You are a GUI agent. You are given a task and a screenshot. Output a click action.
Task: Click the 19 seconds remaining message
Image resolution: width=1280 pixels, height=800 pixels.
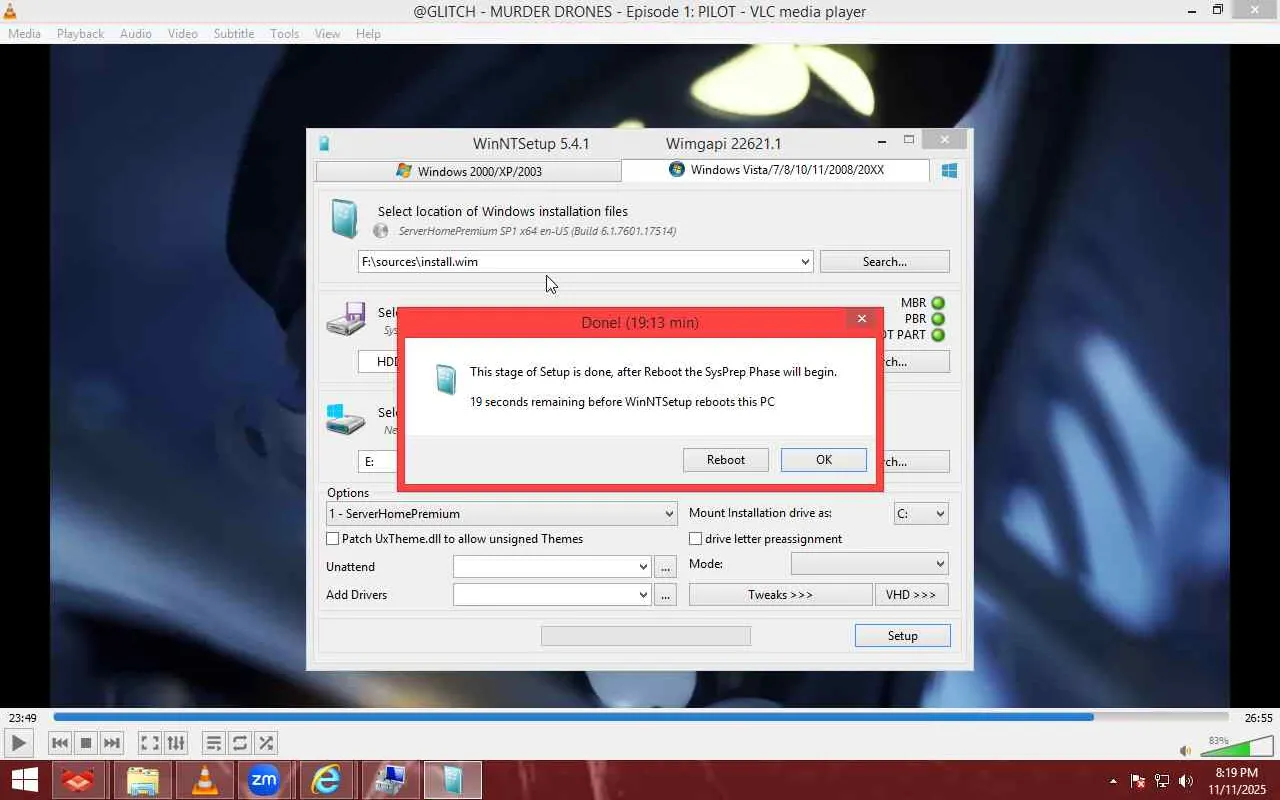622,402
